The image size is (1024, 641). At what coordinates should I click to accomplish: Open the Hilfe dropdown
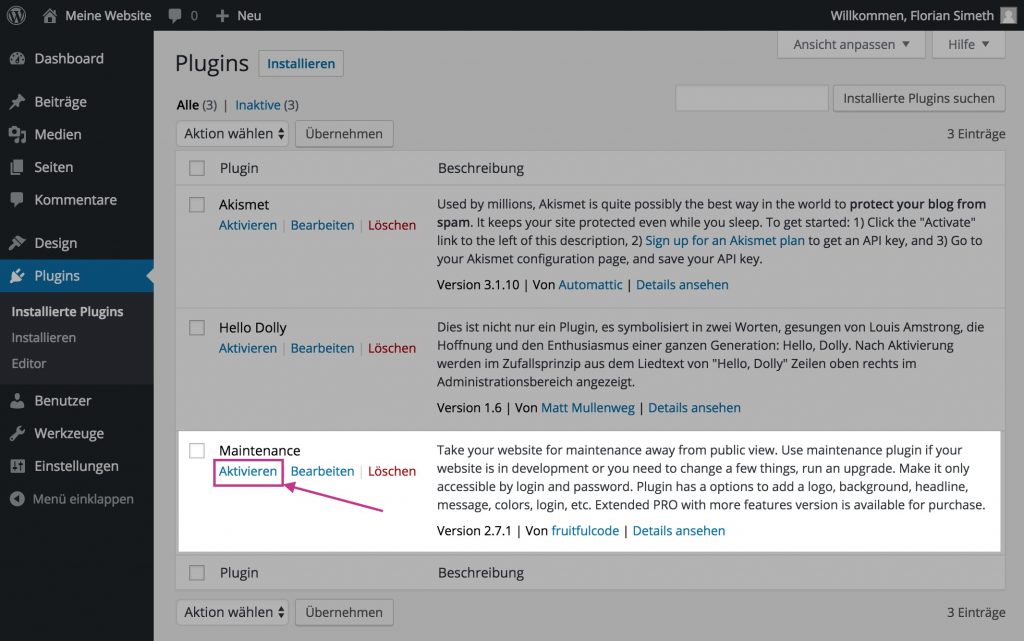(x=967, y=44)
